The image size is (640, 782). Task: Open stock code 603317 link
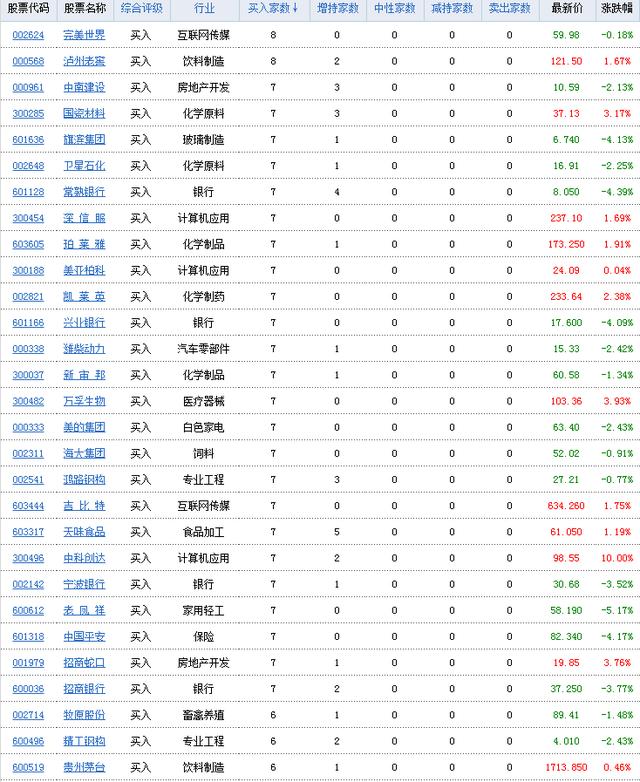coord(28,532)
